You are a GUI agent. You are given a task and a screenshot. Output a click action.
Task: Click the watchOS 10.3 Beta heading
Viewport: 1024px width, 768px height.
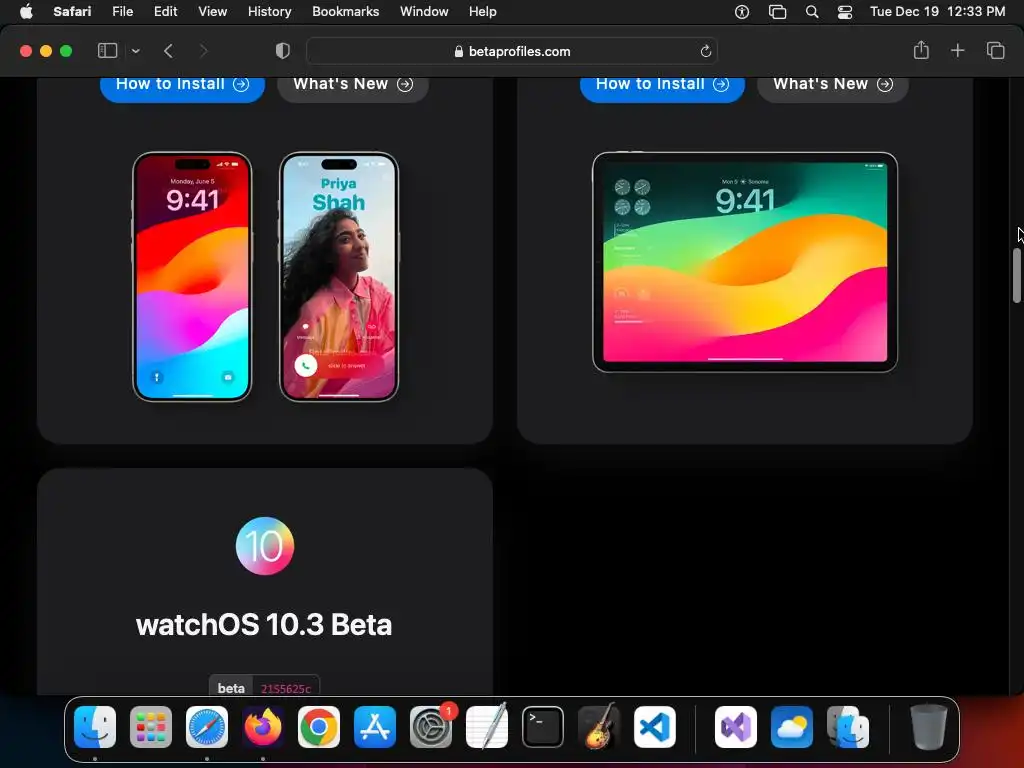coord(264,624)
